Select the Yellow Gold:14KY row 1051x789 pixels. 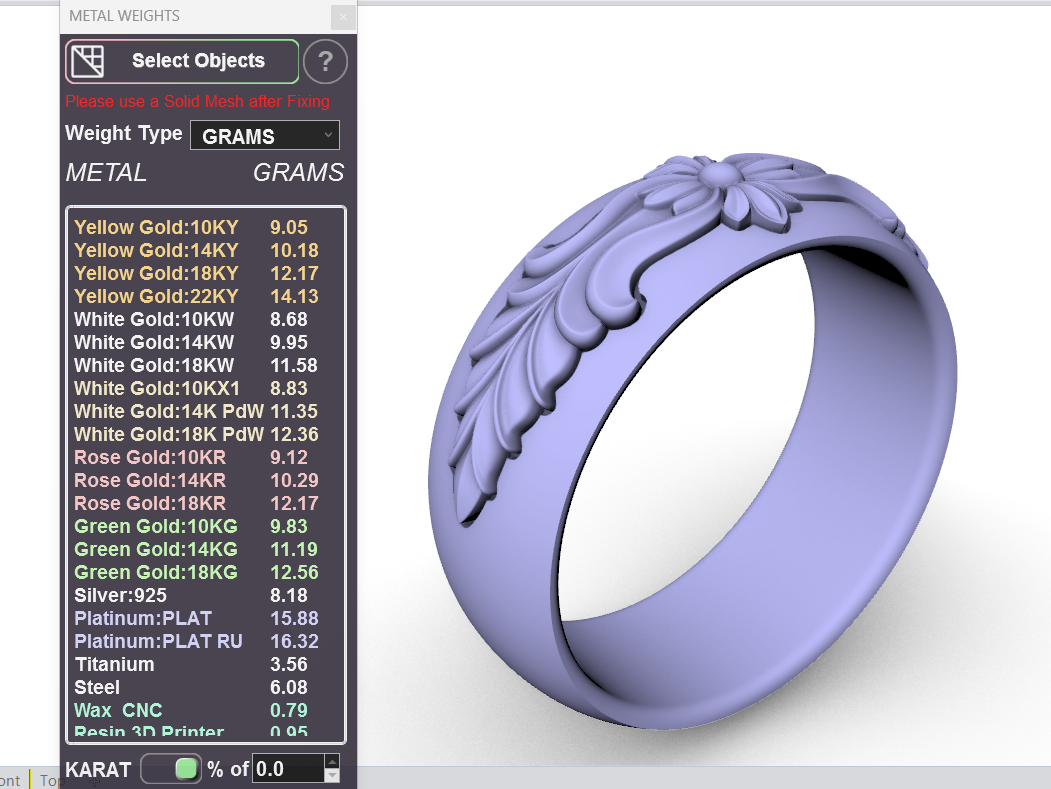[x=206, y=250]
